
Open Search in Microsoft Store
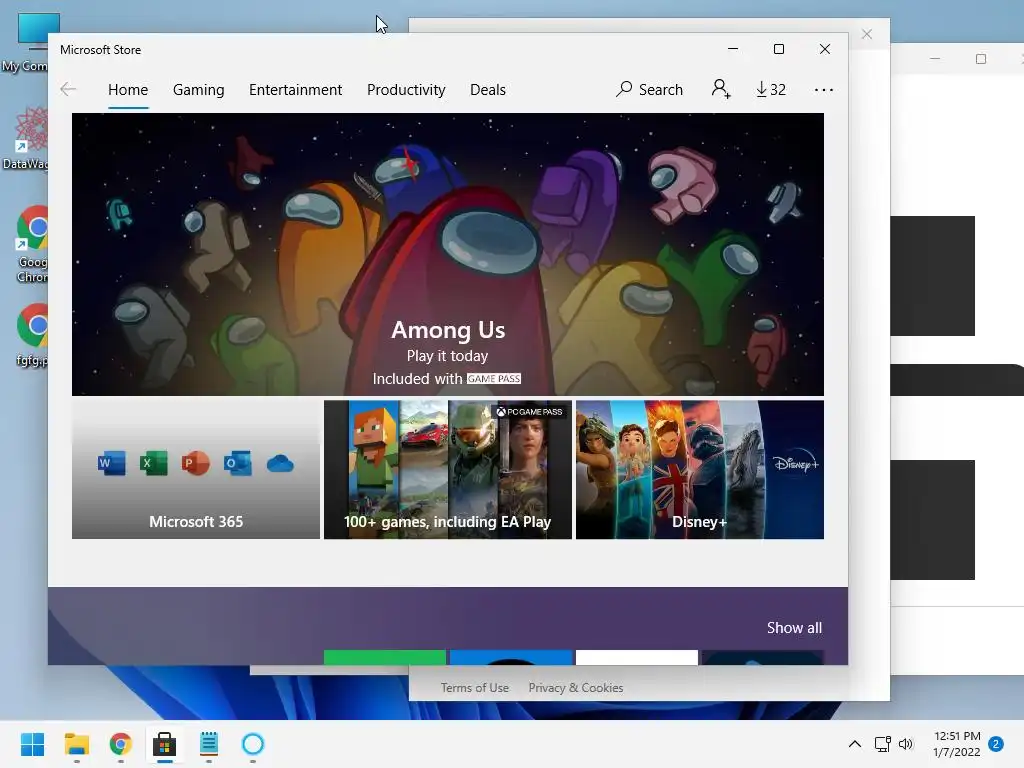(x=649, y=89)
